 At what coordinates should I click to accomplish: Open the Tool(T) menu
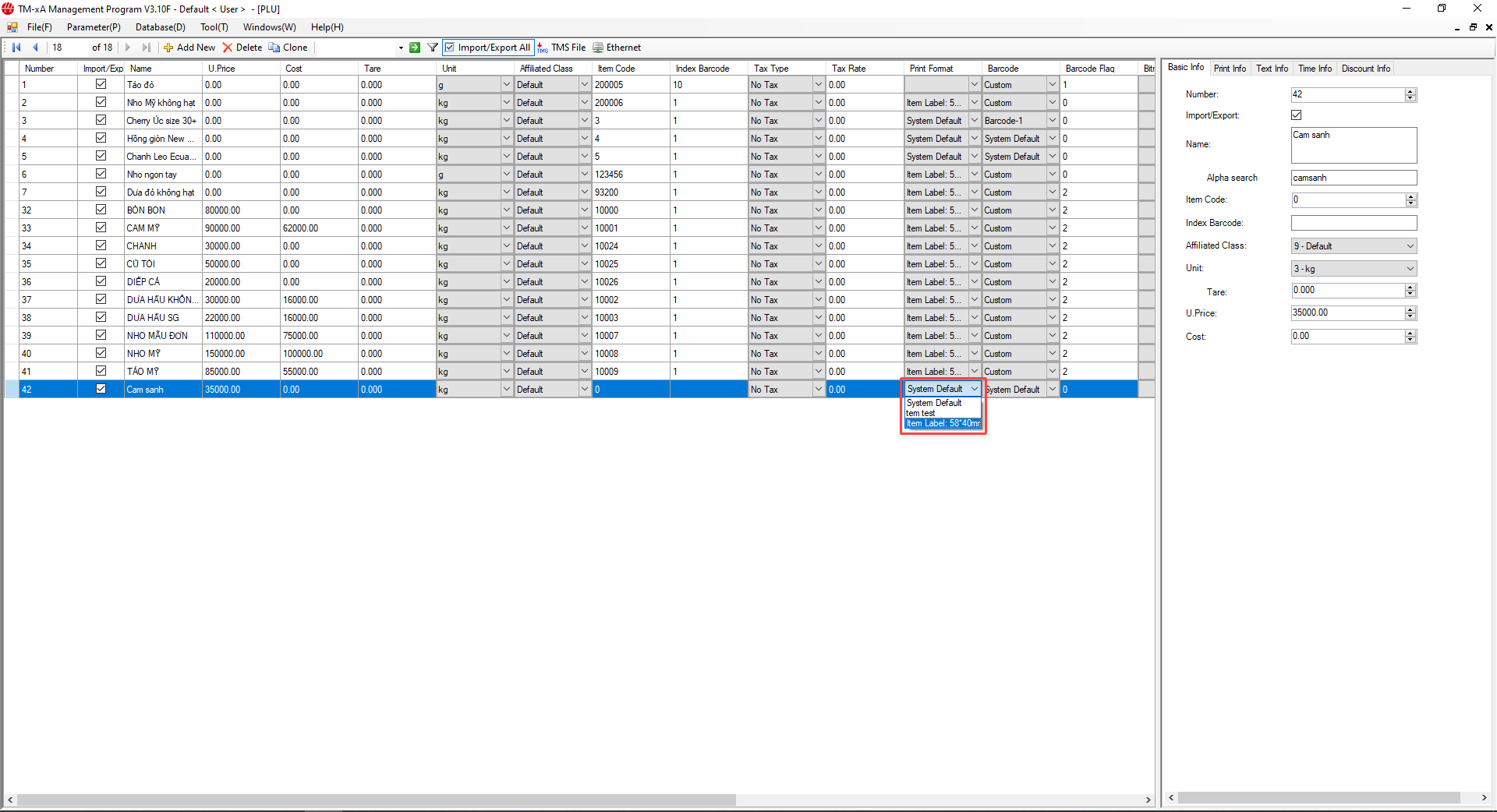214,27
